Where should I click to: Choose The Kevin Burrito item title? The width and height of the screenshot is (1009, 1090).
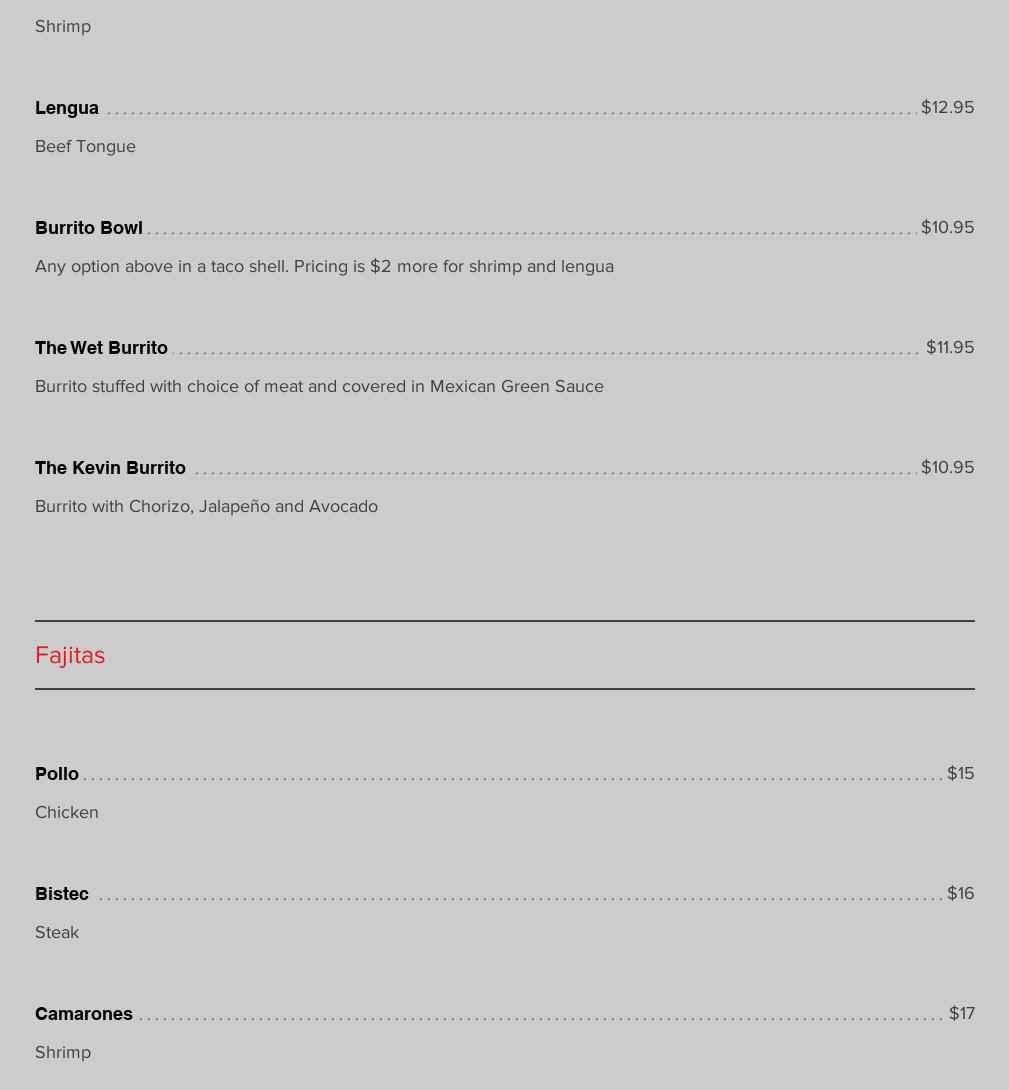[110, 468]
